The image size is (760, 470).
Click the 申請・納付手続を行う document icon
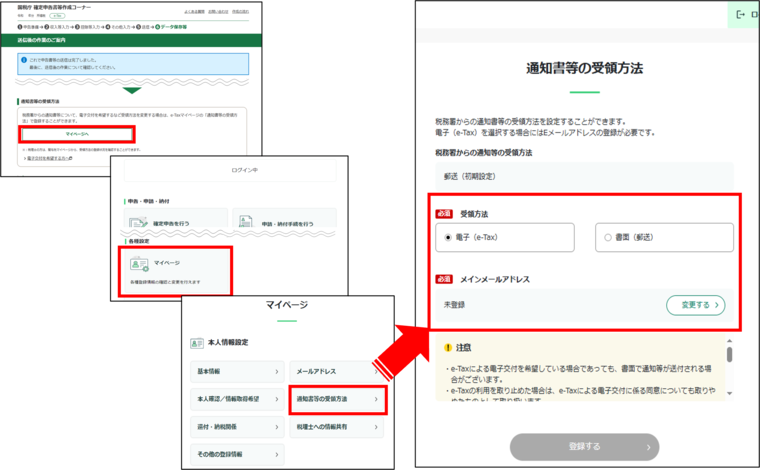coord(246,222)
